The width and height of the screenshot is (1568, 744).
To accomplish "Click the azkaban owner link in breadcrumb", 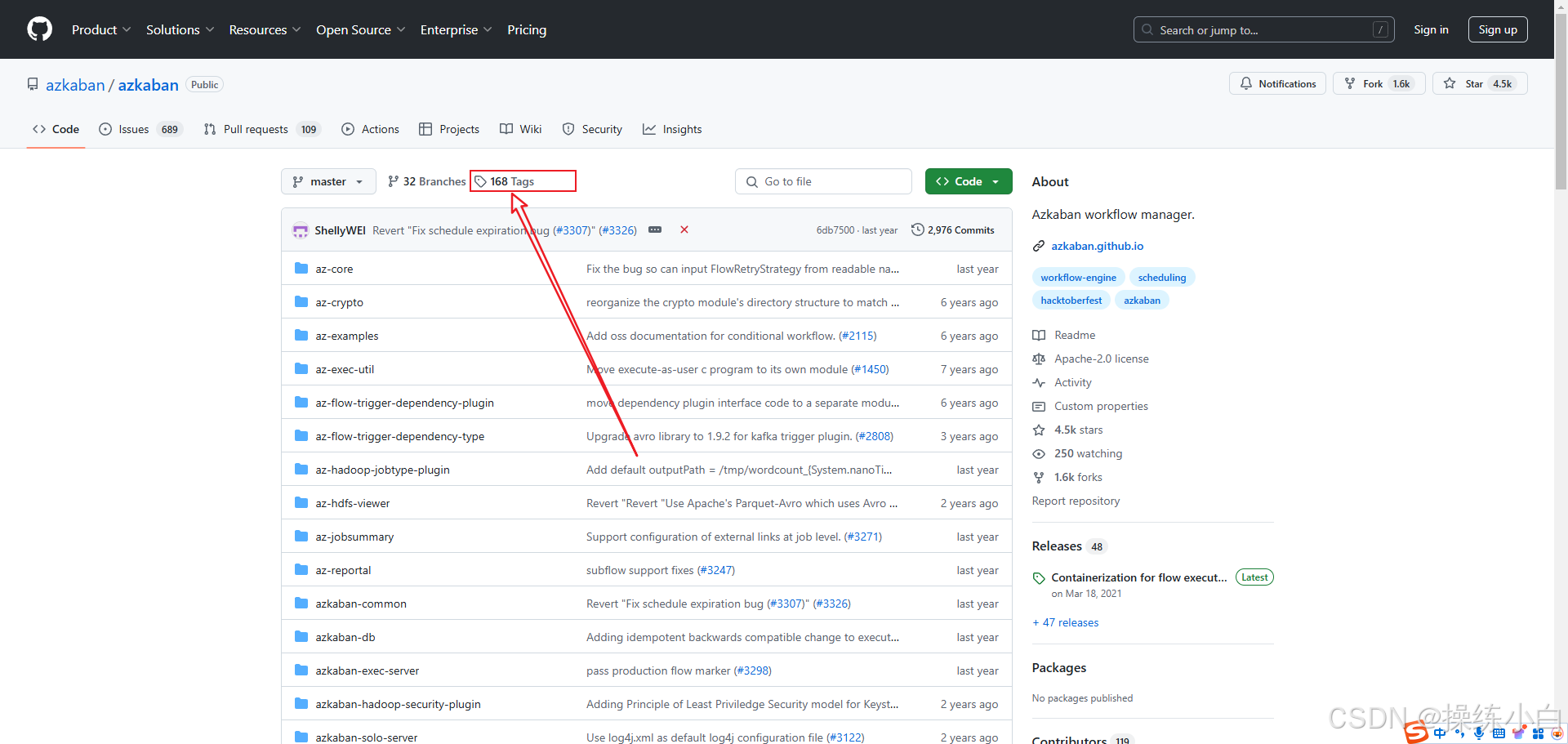I will click(75, 85).
